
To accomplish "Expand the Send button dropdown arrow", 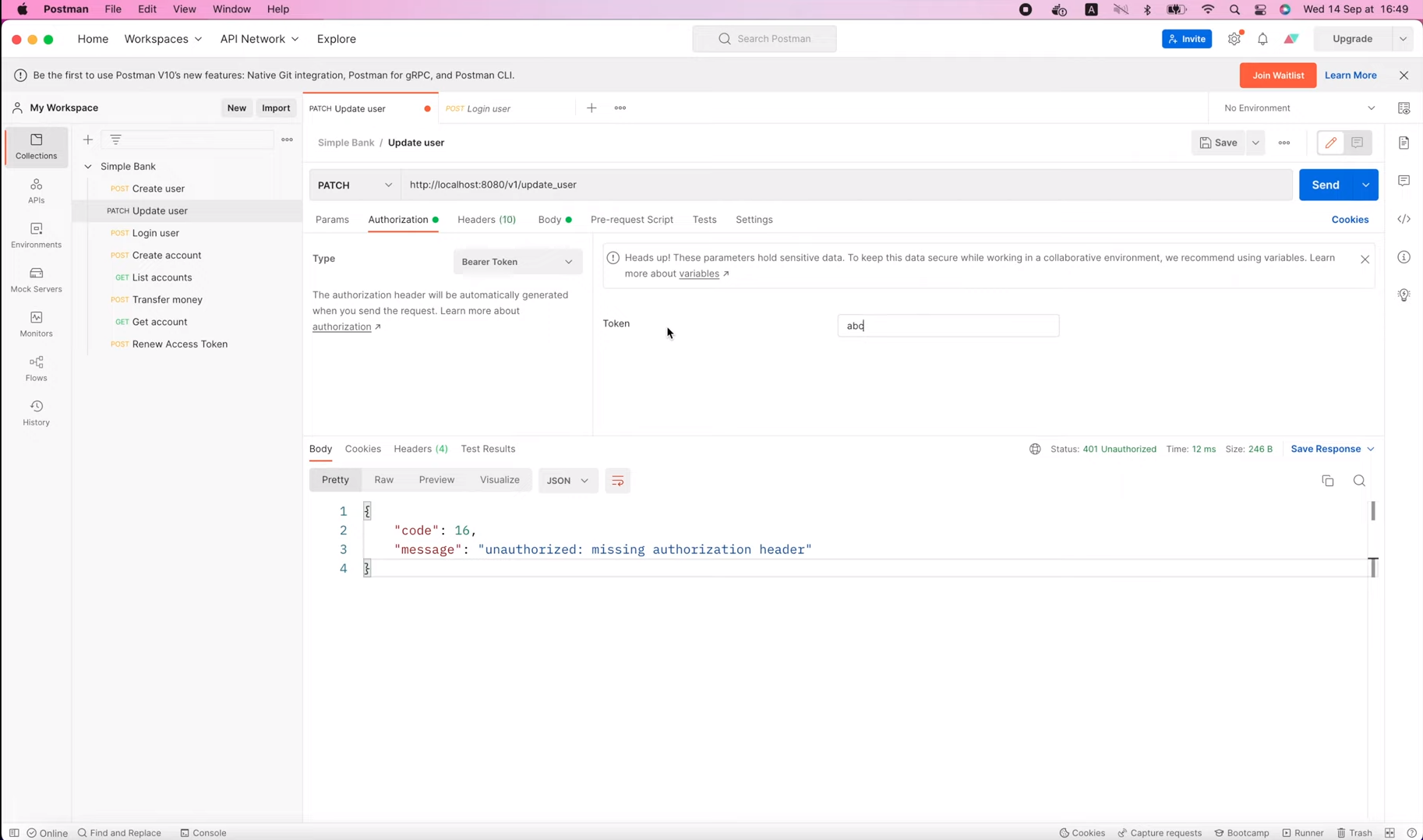I will click(1366, 185).
